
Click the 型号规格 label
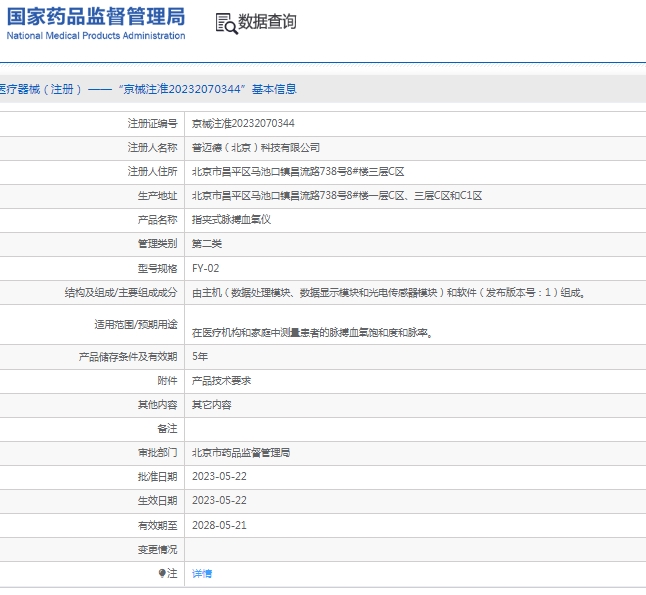pyautogui.click(x=157, y=268)
